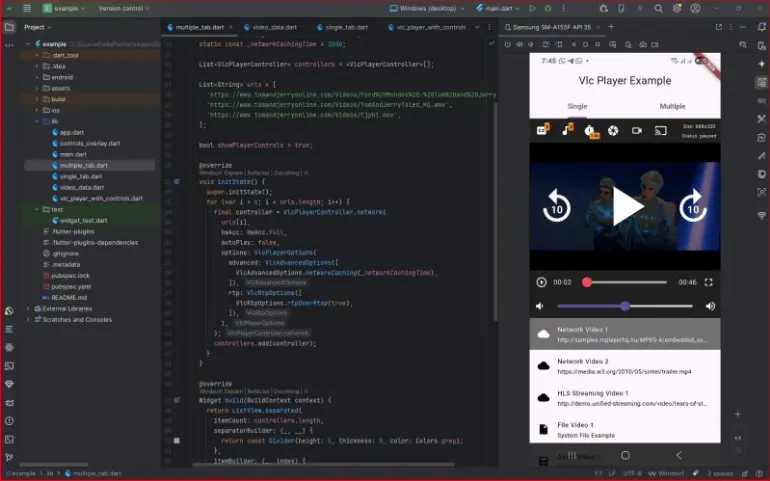Open the main hamburger menu
Image resolution: width=770 pixels, height=481 pixels.
27,8
